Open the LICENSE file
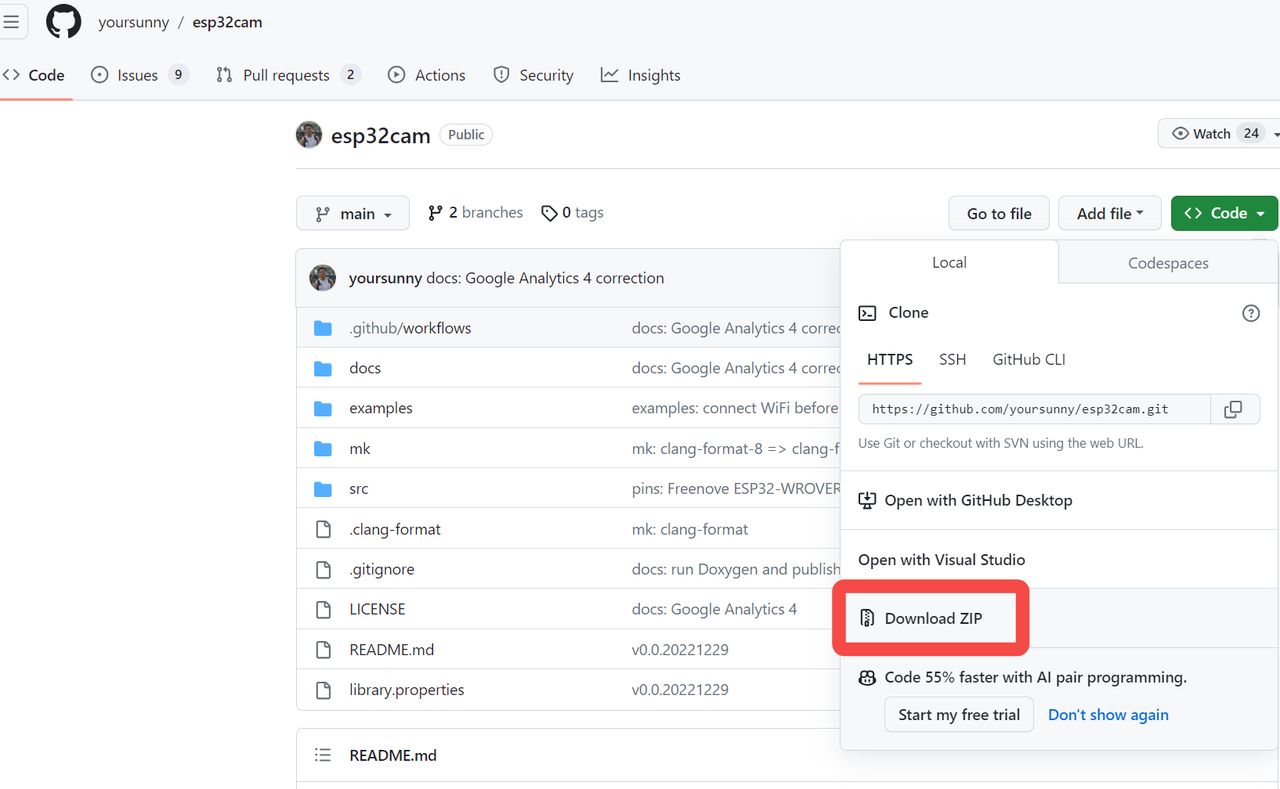1280x789 pixels. 377,609
